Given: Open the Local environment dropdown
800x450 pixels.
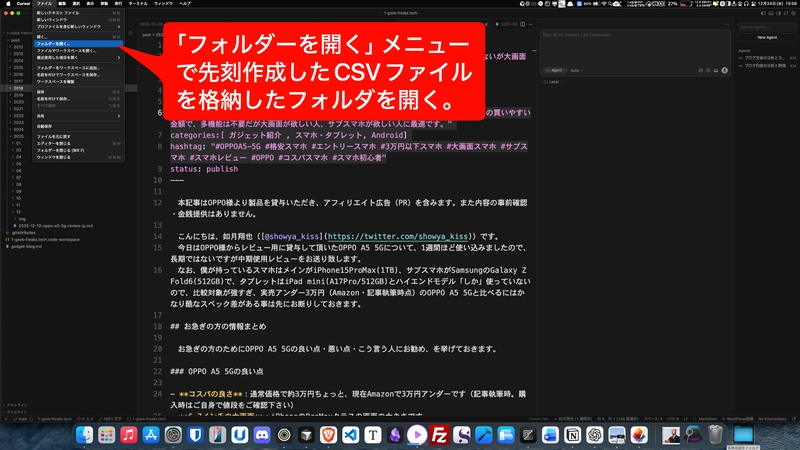Looking at the screenshot, I should coord(554,82).
